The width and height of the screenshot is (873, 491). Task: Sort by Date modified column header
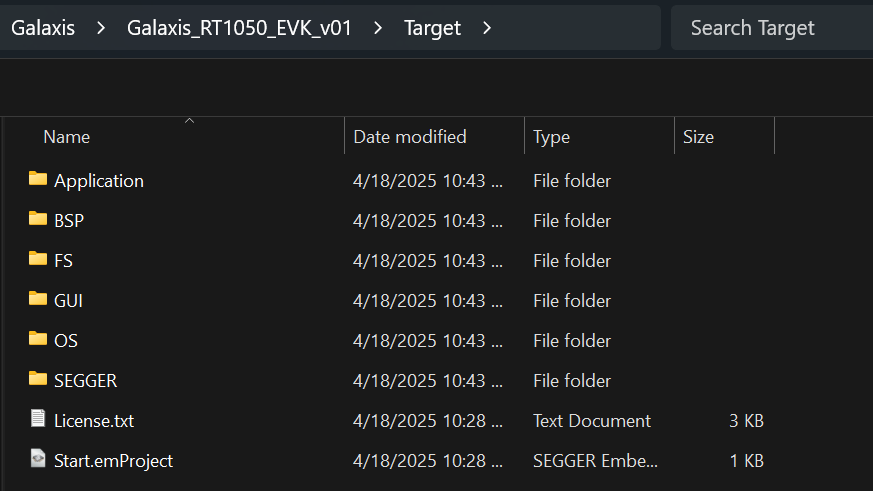(x=434, y=136)
